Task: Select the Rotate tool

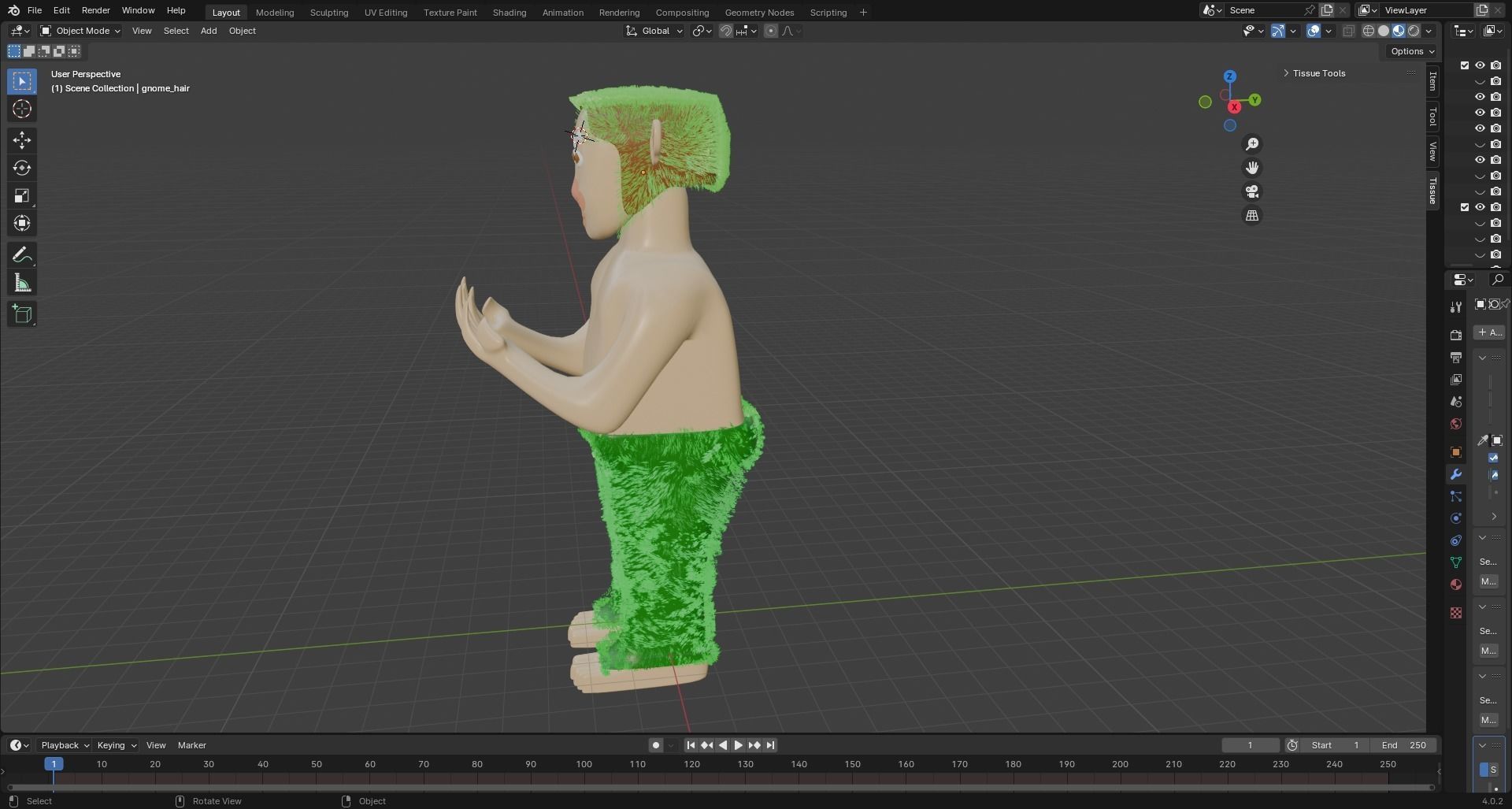Action: click(22, 168)
